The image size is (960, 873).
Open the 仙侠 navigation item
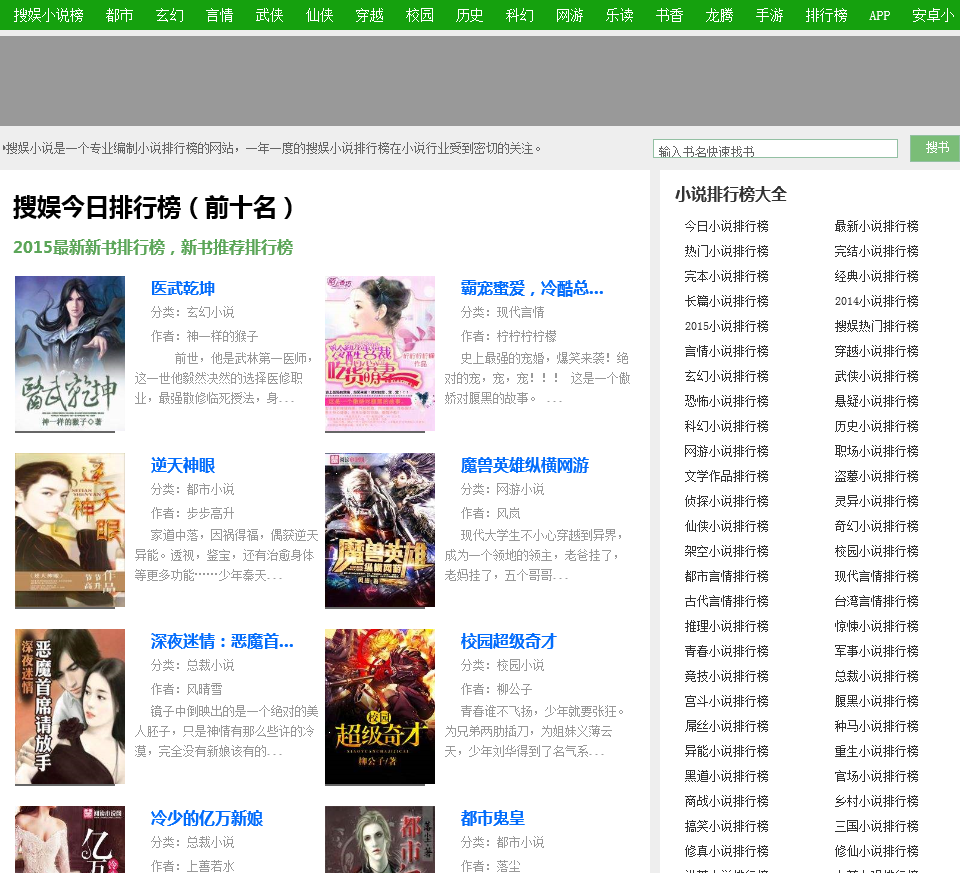click(320, 15)
